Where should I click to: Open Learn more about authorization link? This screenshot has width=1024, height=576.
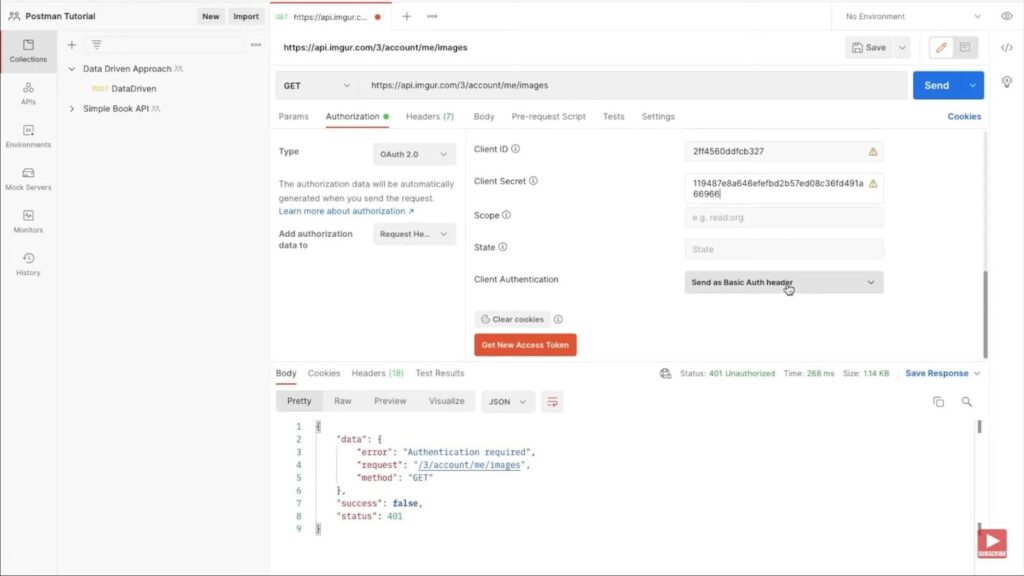coord(346,211)
